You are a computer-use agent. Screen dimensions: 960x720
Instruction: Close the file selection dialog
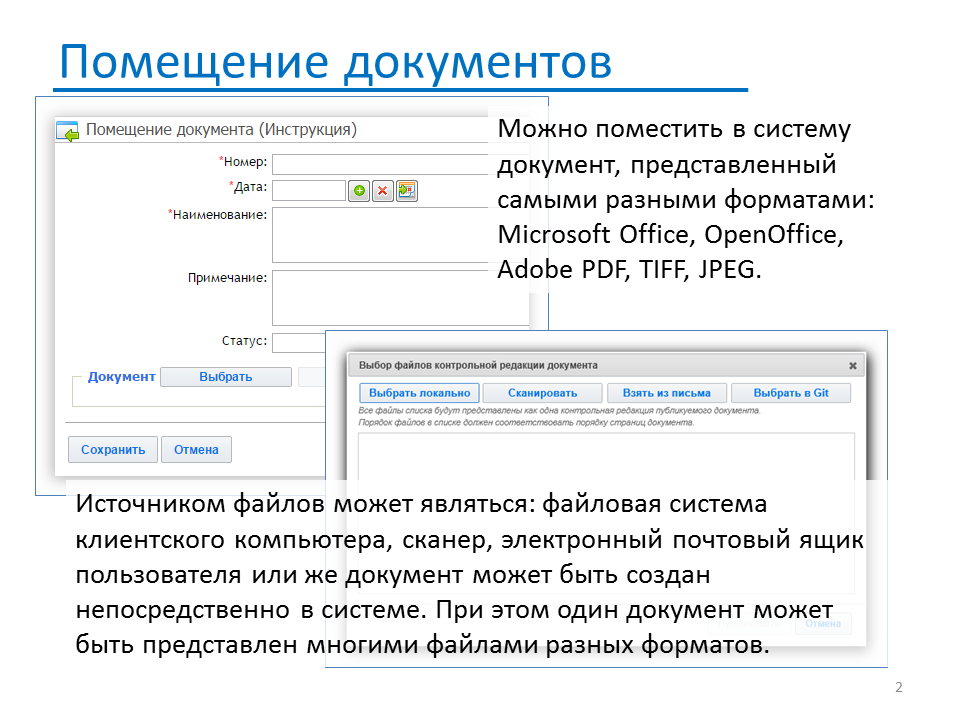click(x=852, y=366)
